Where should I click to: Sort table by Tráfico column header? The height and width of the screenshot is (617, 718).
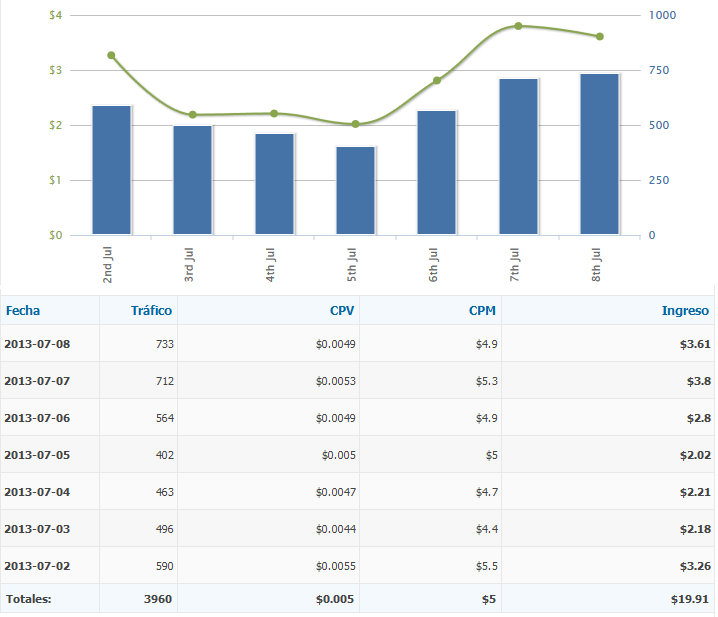[151, 311]
